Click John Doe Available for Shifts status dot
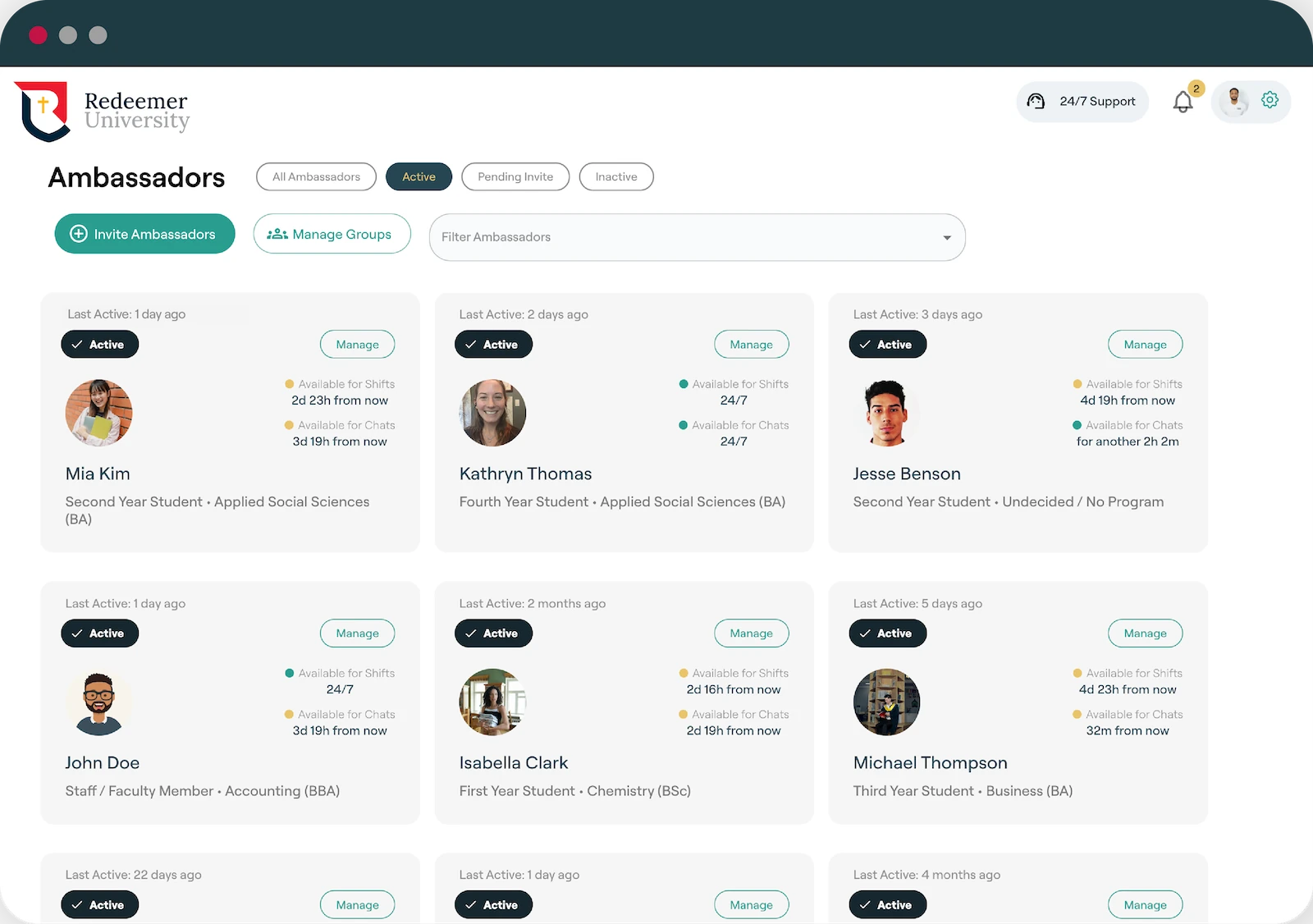The width and height of the screenshot is (1313, 924). click(x=289, y=673)
